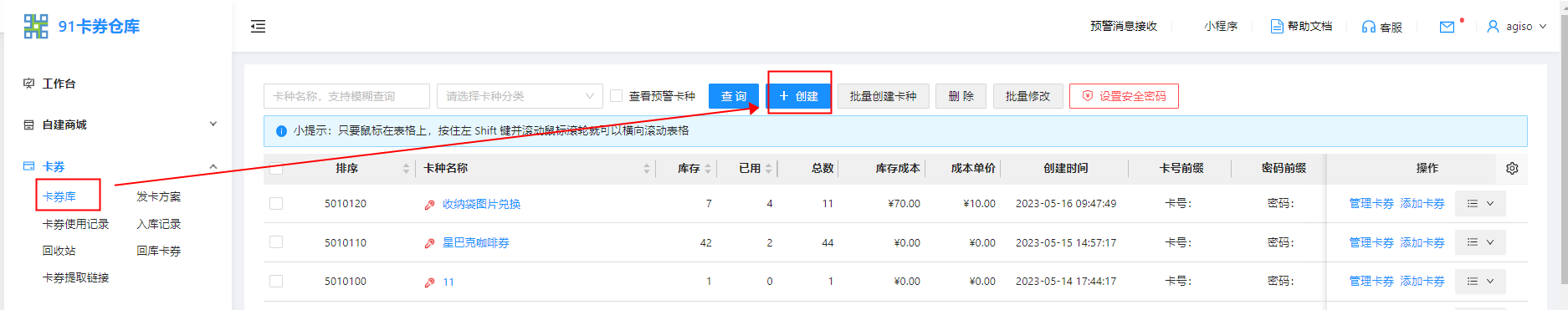Enable the 查看预警卡种 checkbox
Screen dimensions: 1568x310
[617, 96]
